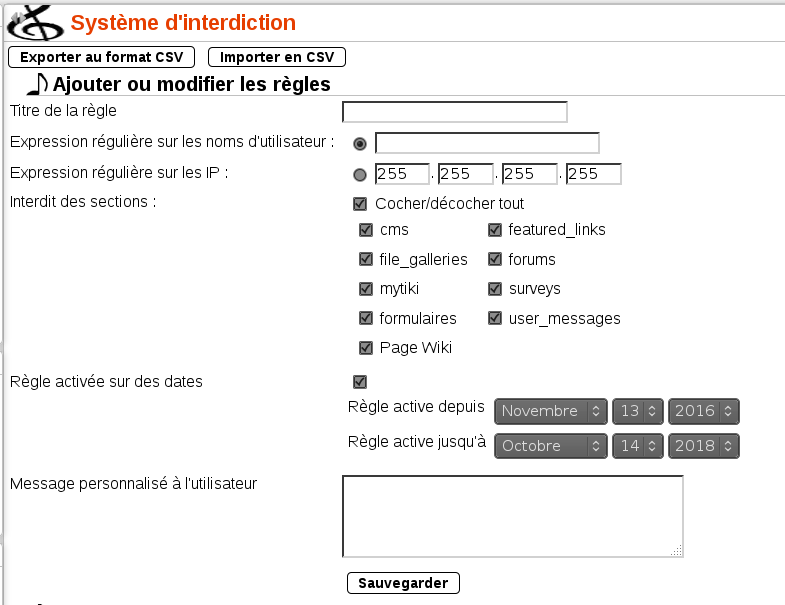The image size is (785, 605).
Task: Uncheck the cms section checkbox
Action: click(x=366, y=230)
